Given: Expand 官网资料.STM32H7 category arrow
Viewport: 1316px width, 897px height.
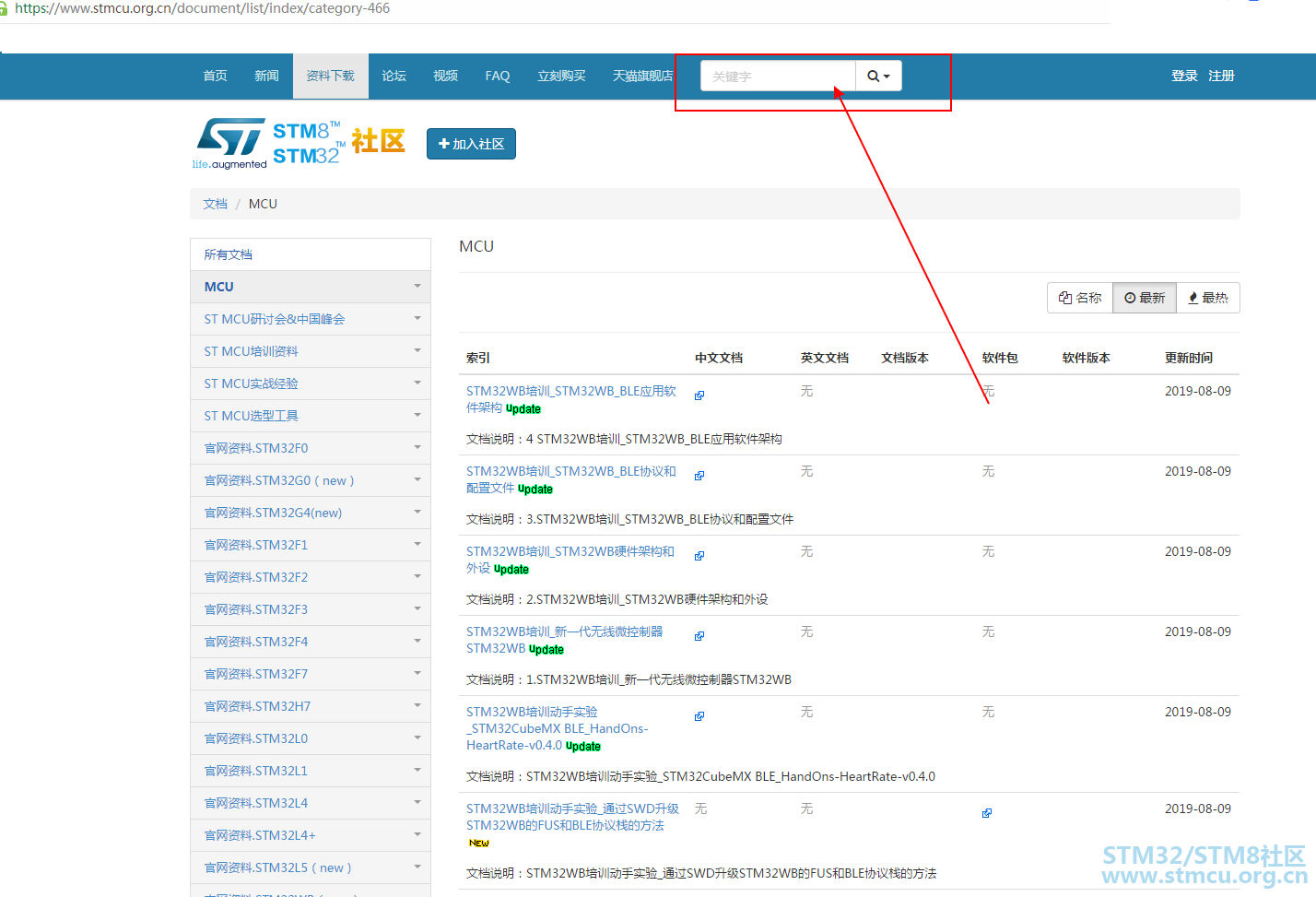Looking at the screenshot, I should [x=417, y=705].
